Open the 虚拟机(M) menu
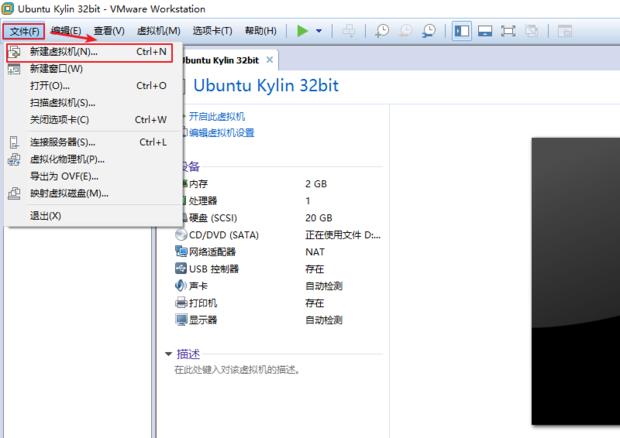 [x=158, y=31]
